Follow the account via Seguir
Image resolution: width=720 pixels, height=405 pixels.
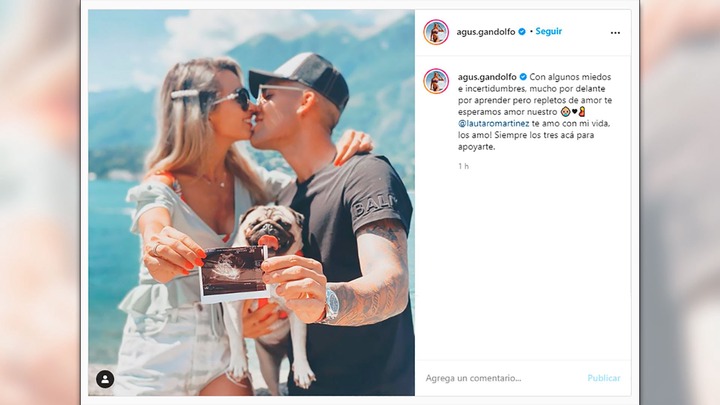(x=548, y=31)
